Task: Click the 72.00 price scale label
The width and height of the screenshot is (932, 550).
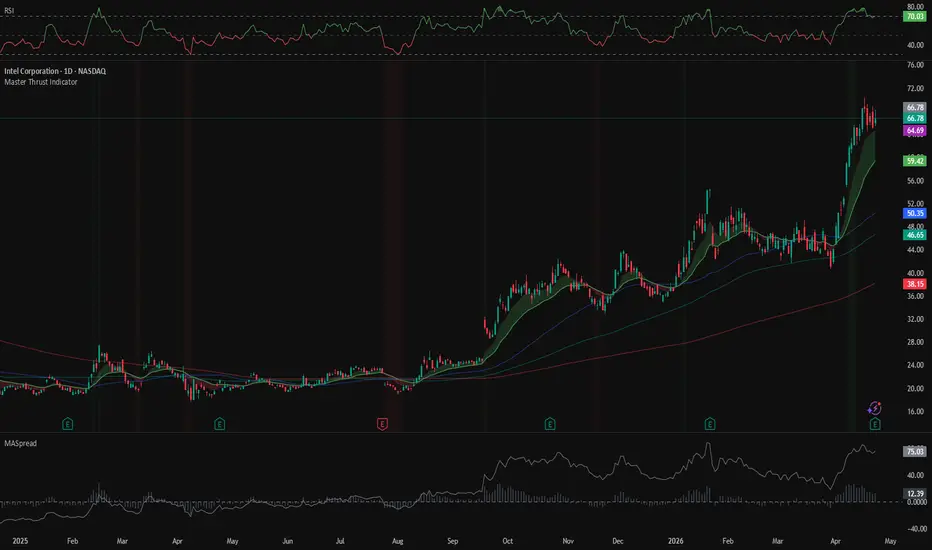Action: [x=915, y=89]
